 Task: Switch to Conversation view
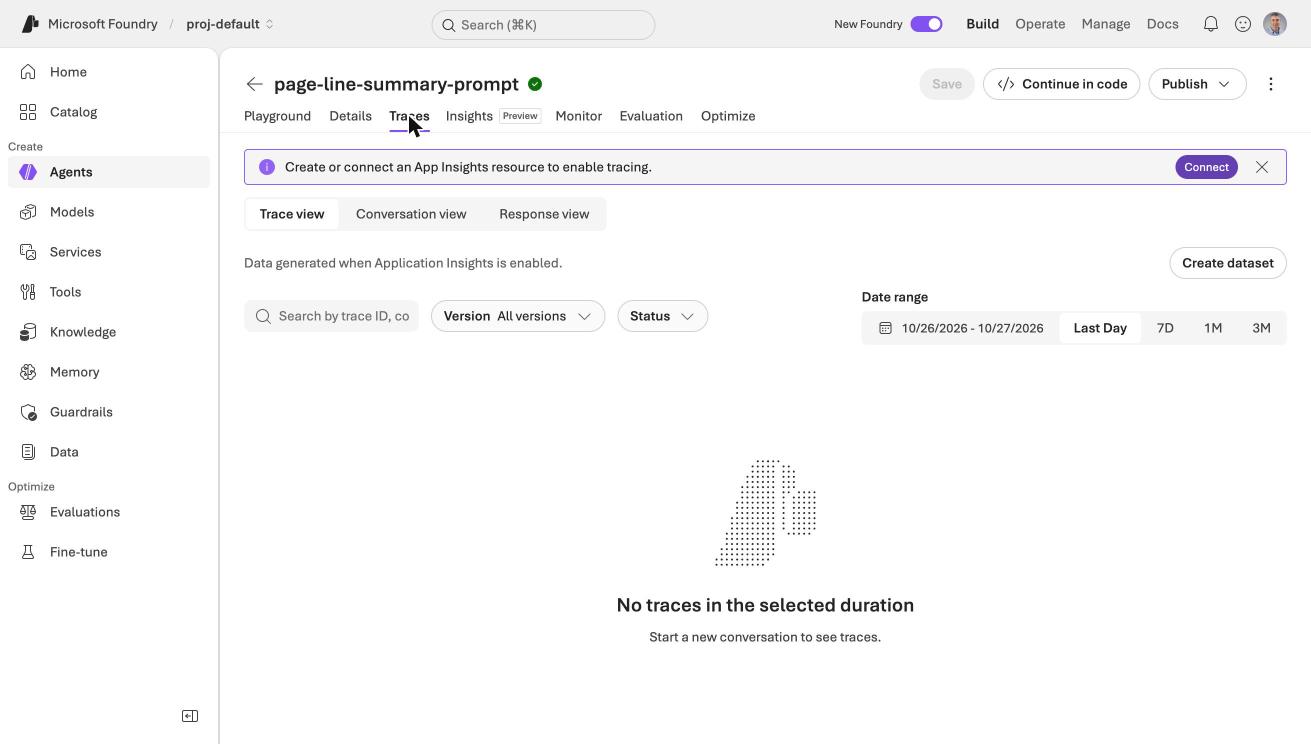coord(411,214)
